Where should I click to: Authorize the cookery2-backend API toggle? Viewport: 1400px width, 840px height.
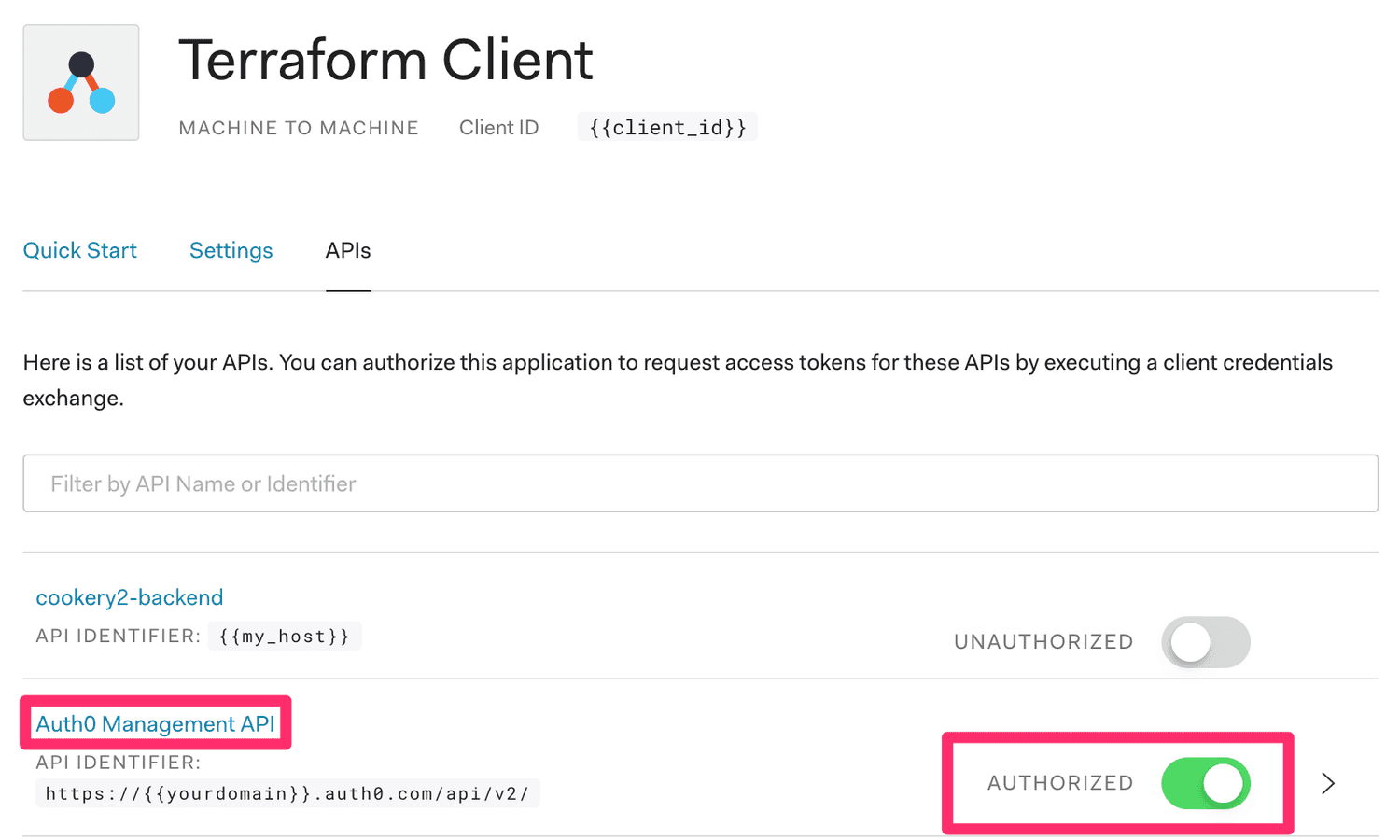(x=1205, y=642)
